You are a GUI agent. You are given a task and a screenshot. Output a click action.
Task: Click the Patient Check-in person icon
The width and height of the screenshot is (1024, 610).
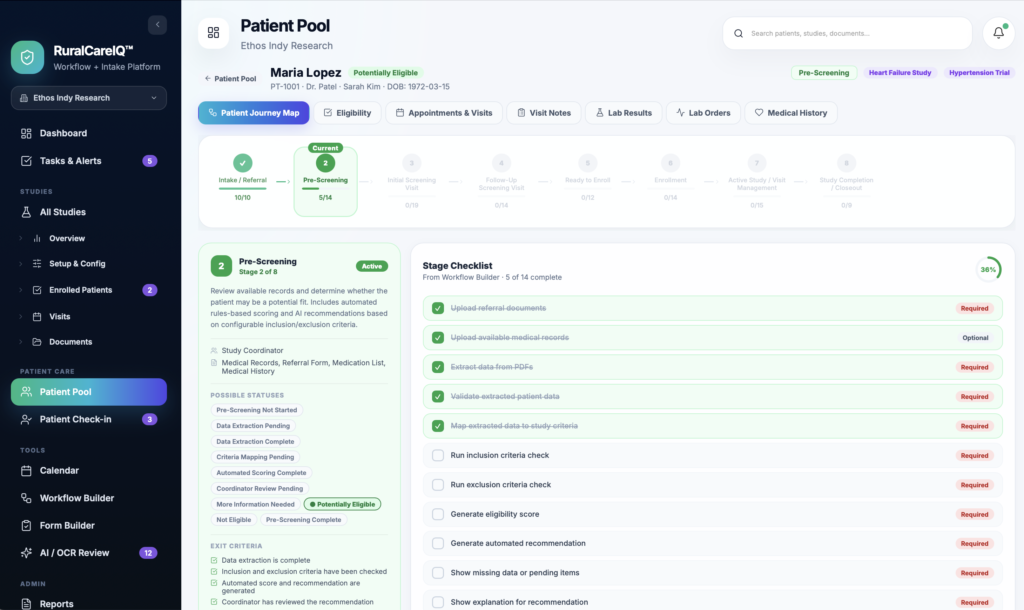pos(26,419)
